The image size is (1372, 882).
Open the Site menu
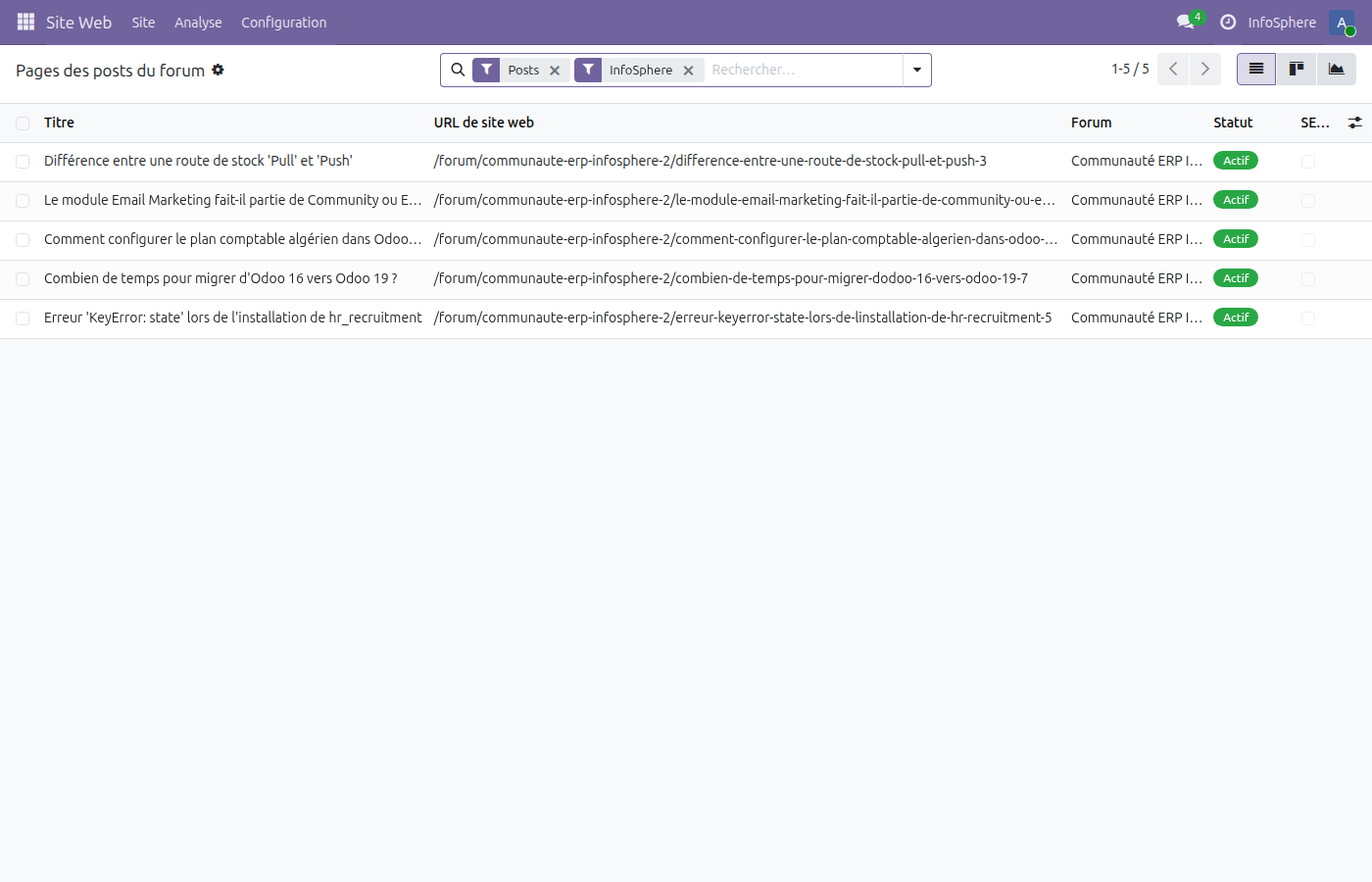(x=143, y=22)
